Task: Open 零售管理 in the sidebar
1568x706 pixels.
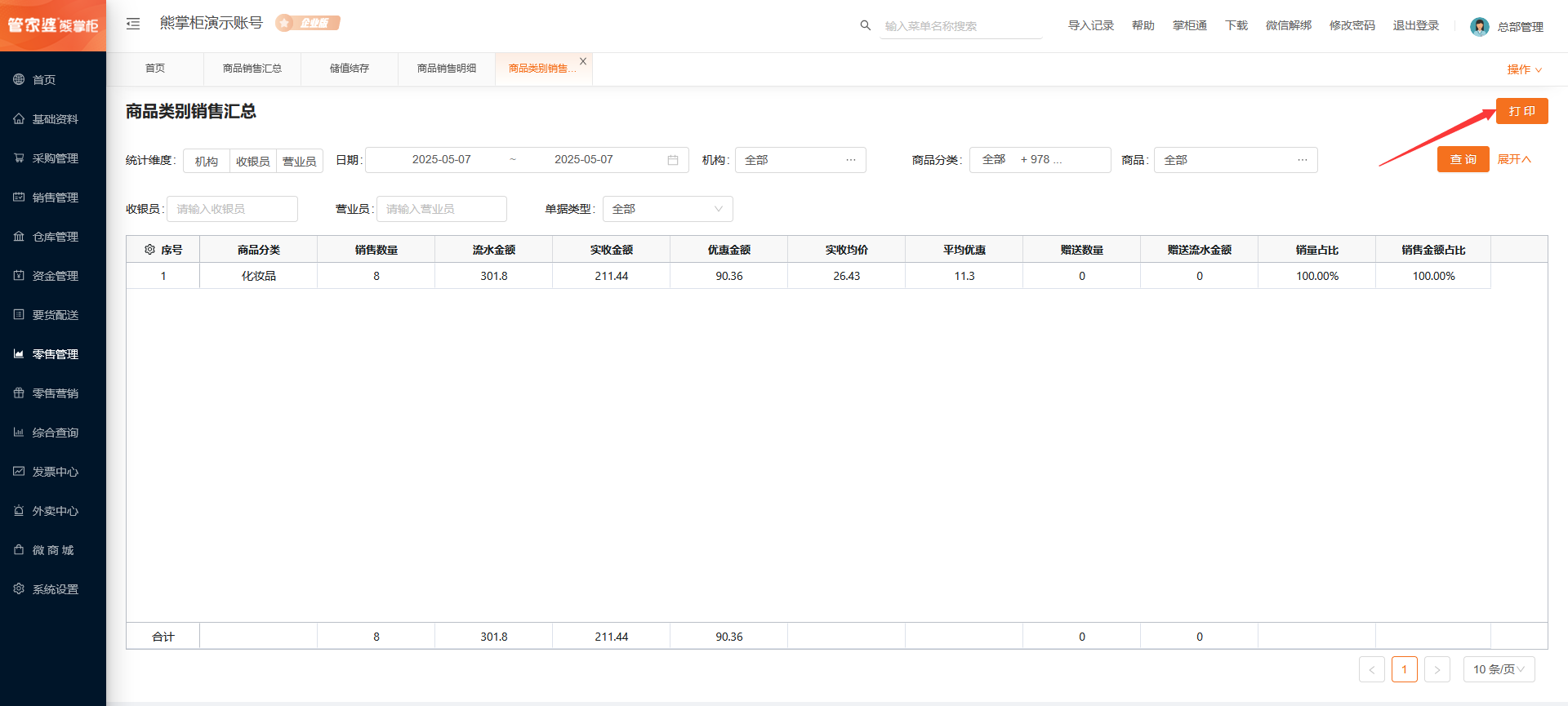Action: tap(55, 354)
